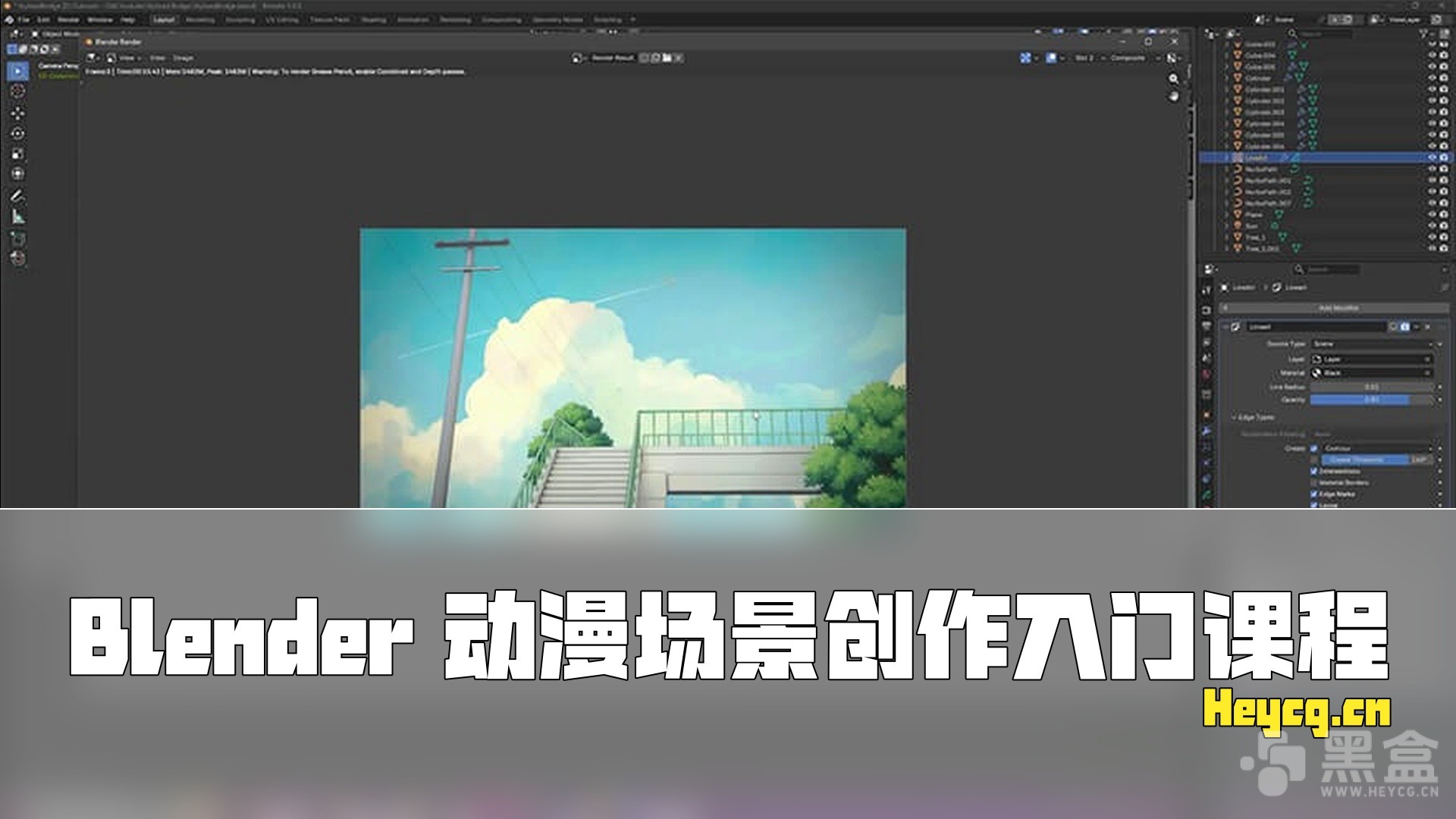
Task: Select the Add Cube tool
Action: click(18, 239)
